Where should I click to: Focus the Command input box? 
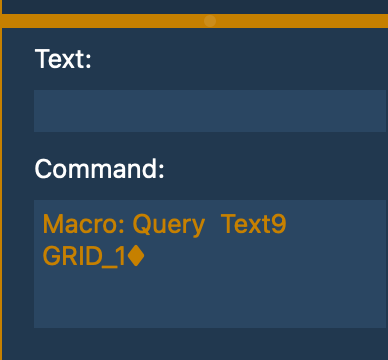click(211, 264)
